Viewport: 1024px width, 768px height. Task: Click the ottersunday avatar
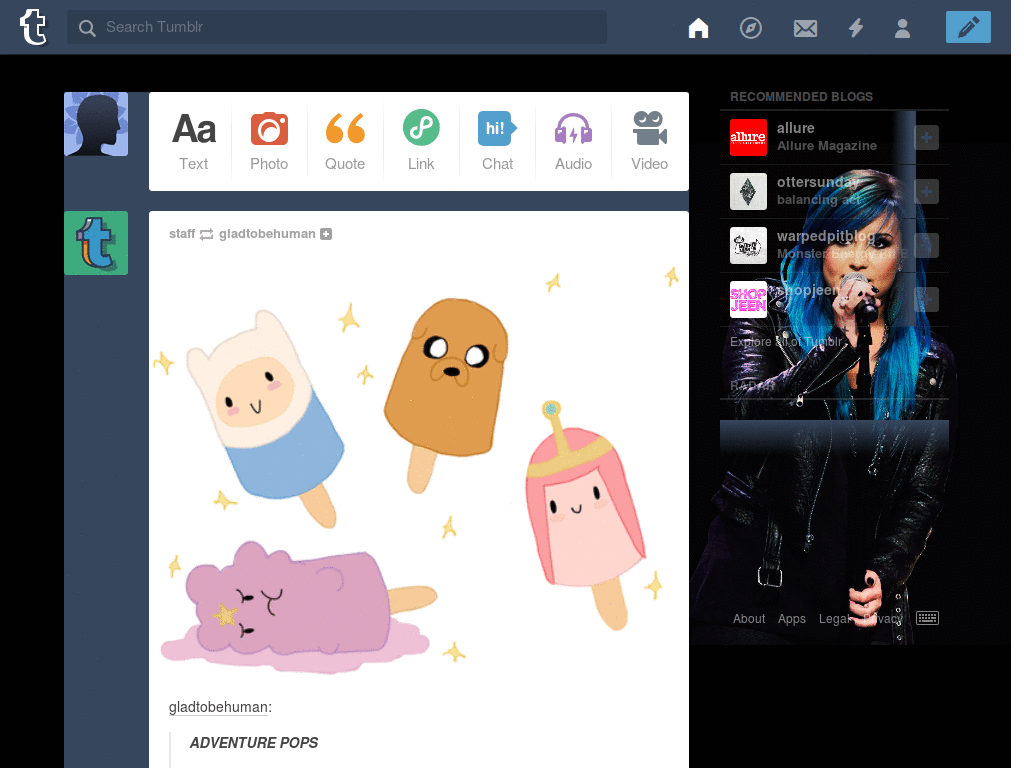coord(748,191)
